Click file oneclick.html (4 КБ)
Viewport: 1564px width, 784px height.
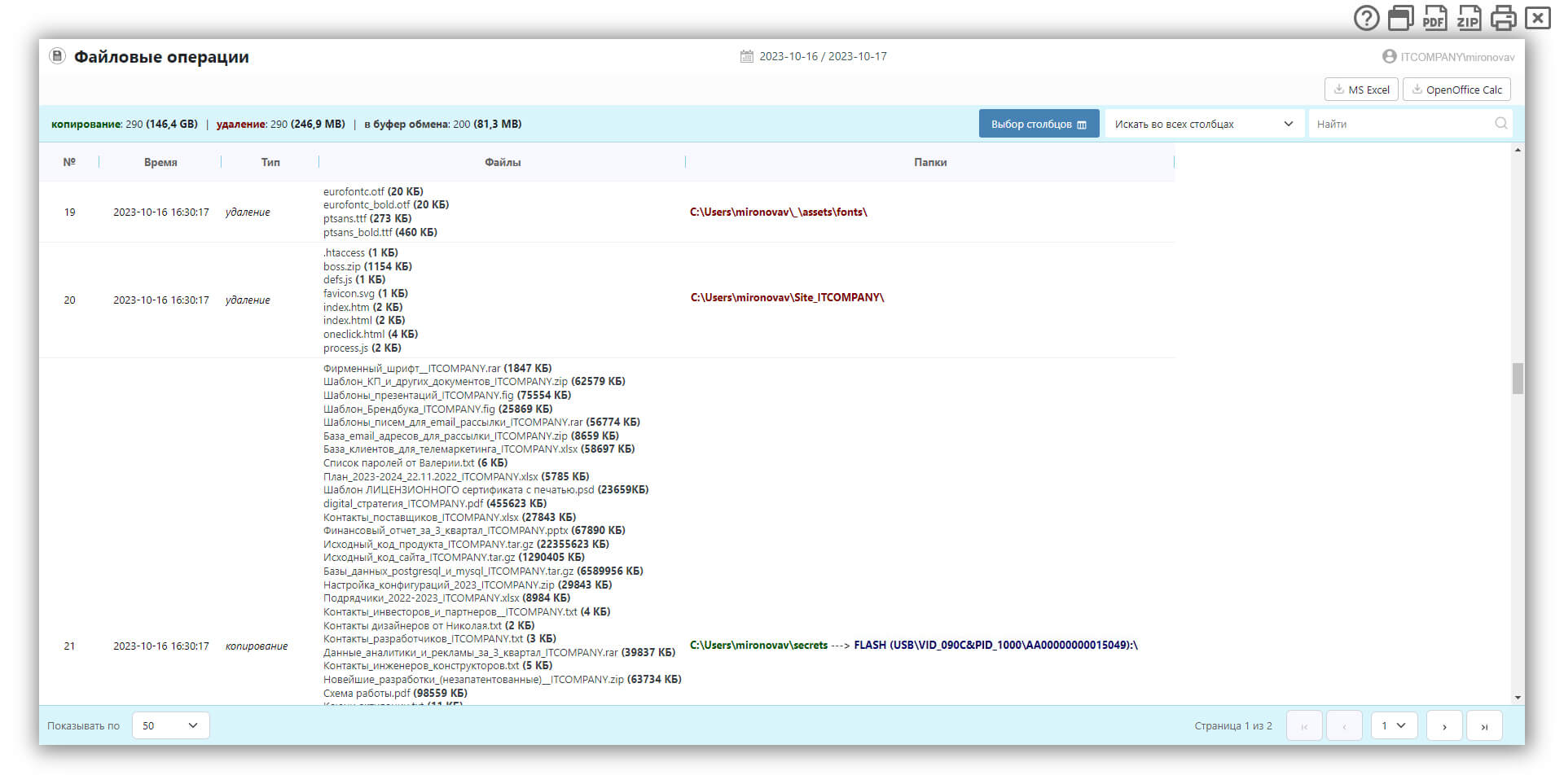(x=371, y=334)
